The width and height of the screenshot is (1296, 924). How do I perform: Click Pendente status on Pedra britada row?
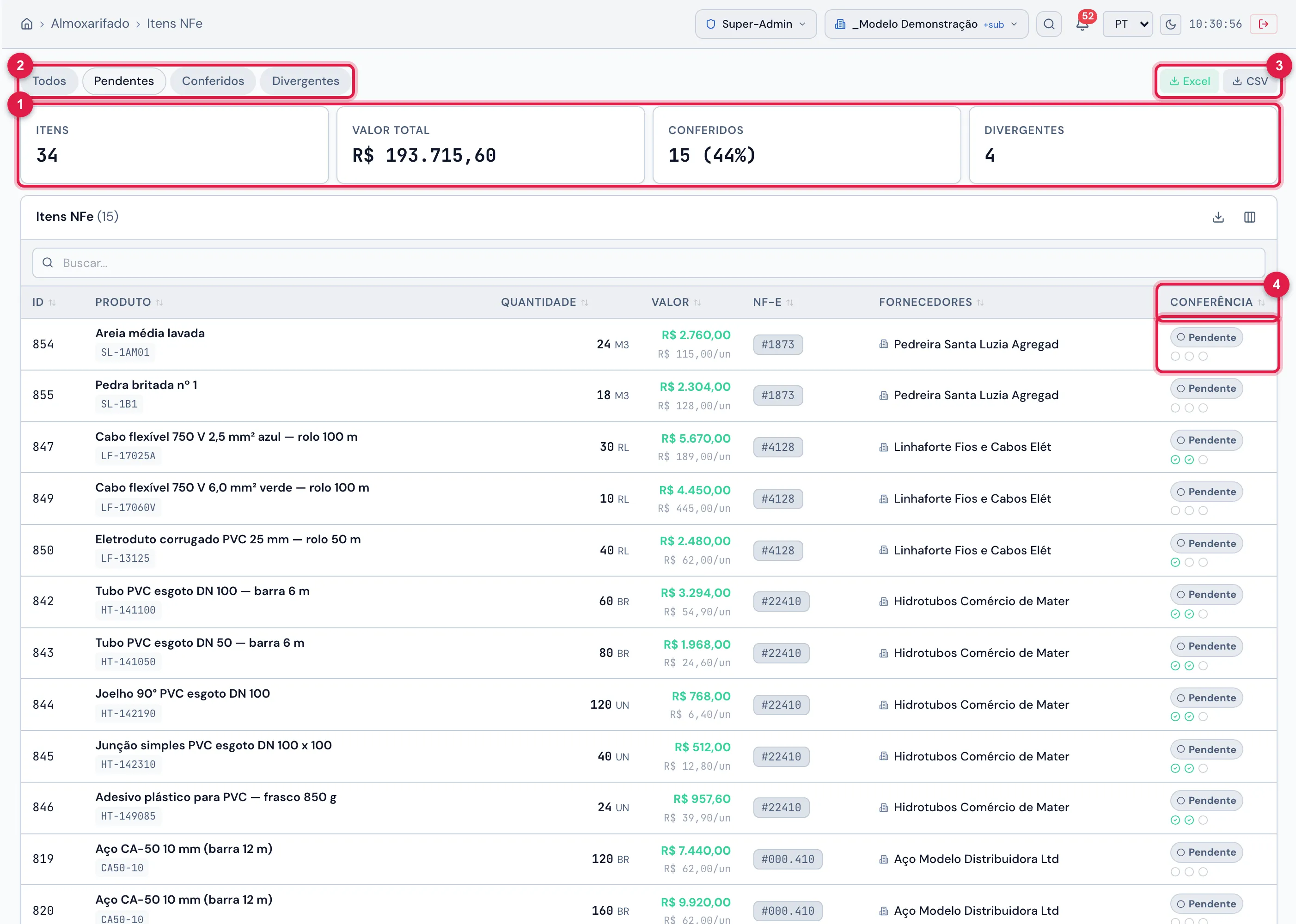1206,389
